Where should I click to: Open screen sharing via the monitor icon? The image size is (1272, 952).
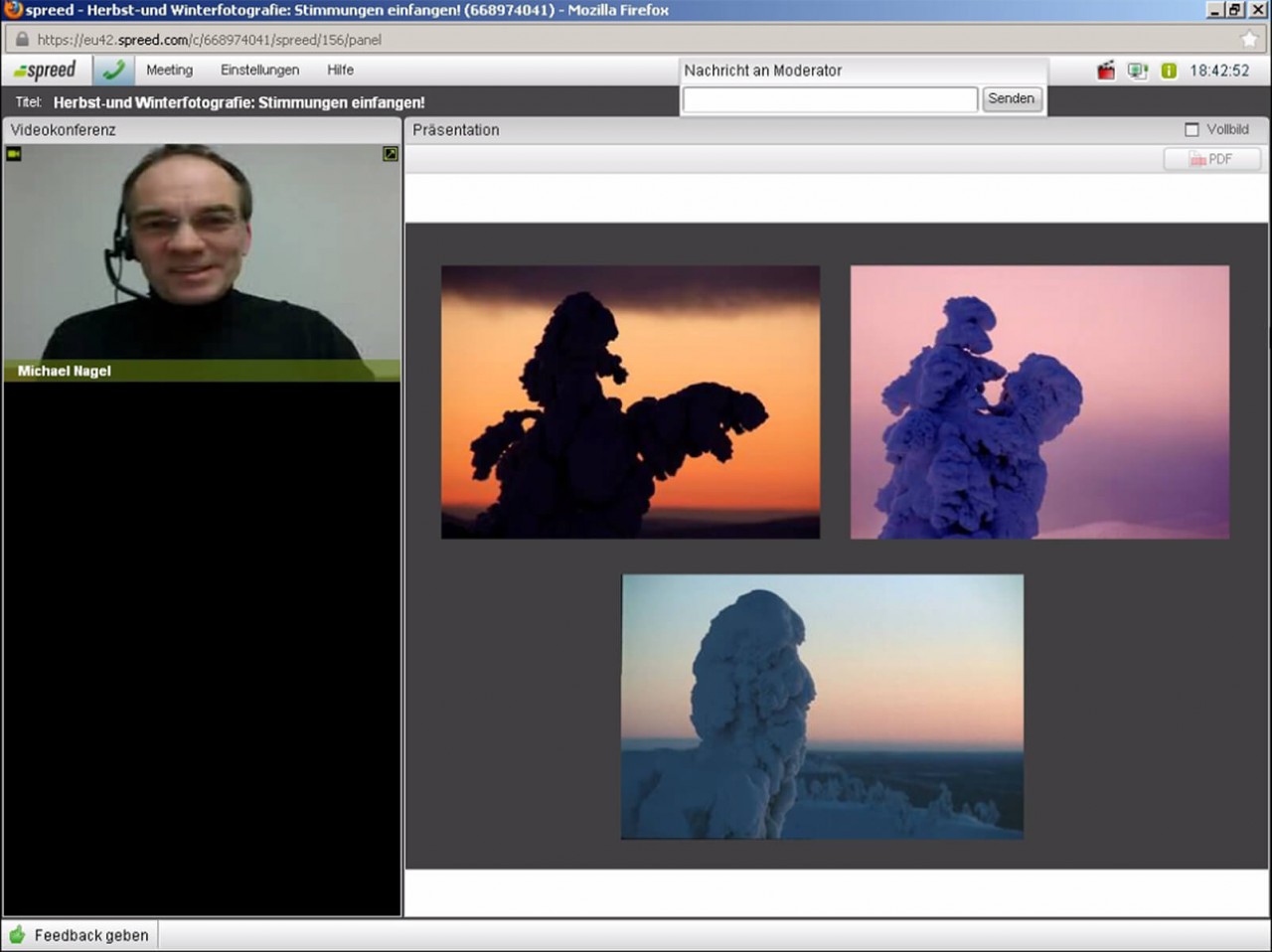(1136, 71)
